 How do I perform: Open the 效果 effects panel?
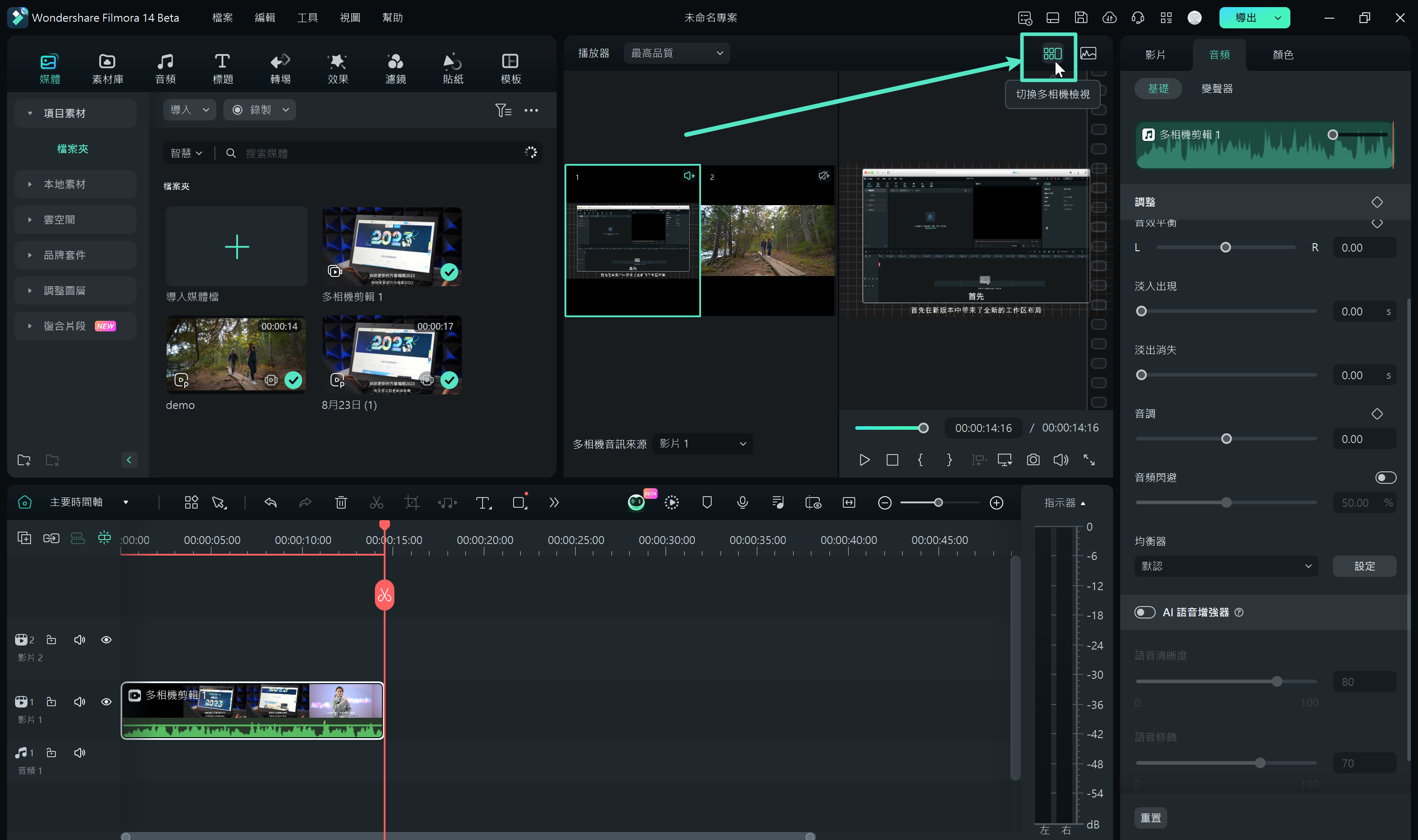(338, 68)
